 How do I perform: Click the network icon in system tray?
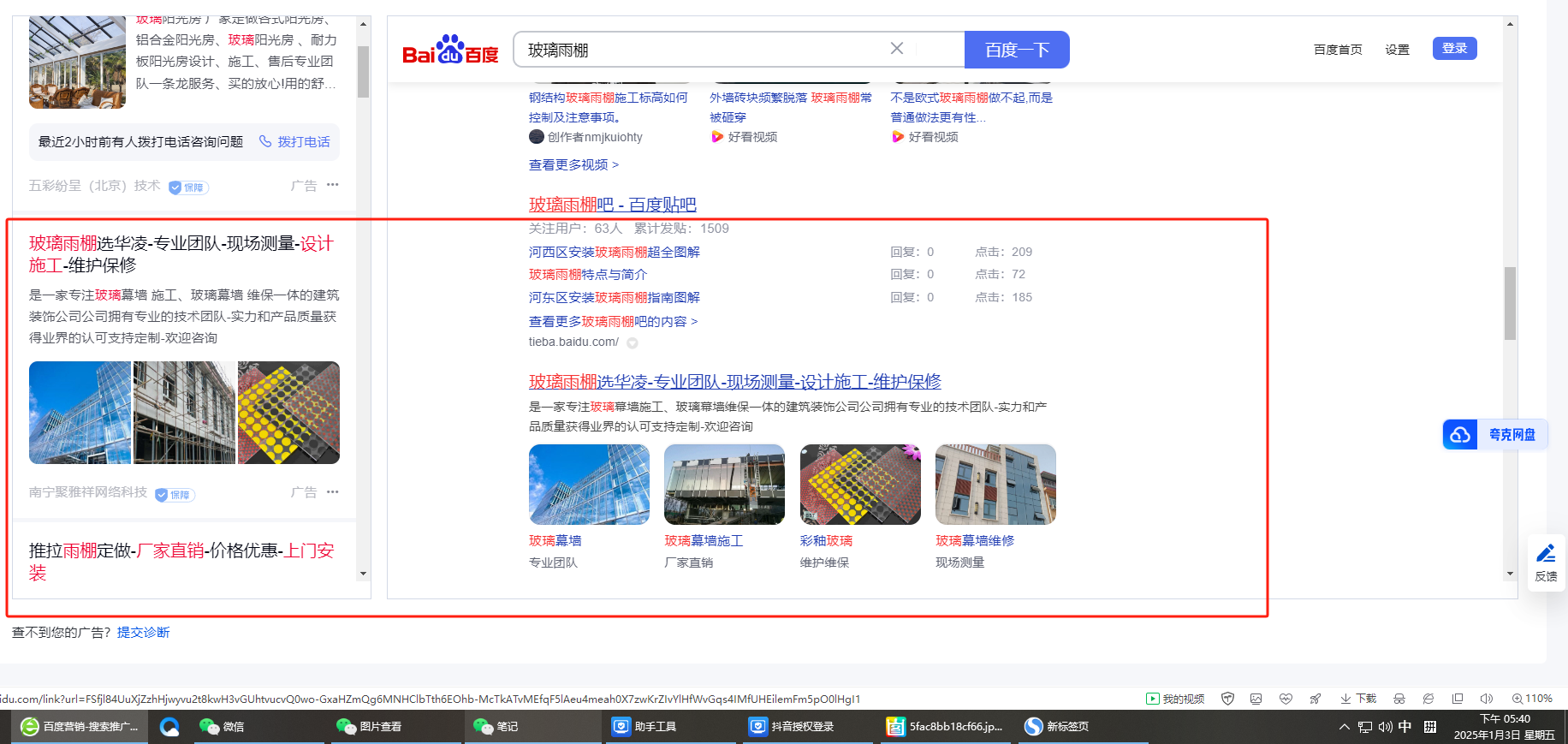pos(1364,727)
